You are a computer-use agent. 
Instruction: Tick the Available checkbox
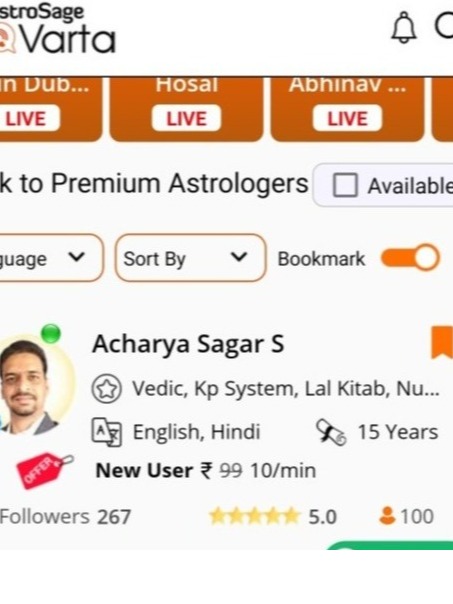(345, 185)
